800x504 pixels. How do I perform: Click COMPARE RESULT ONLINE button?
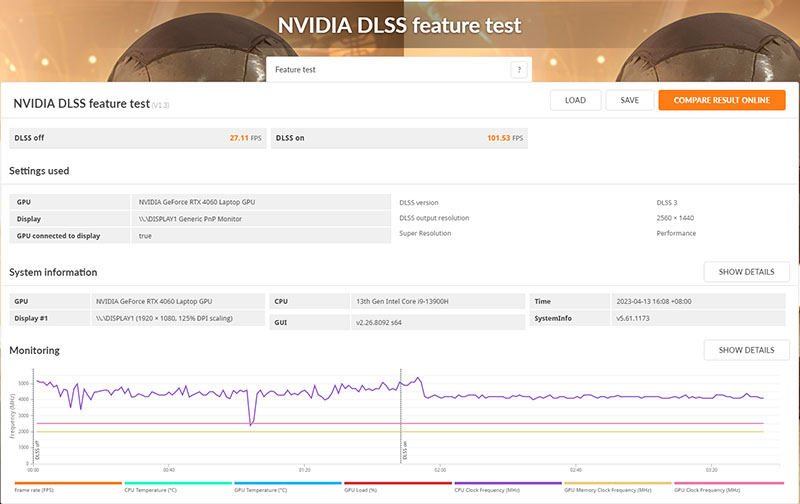click(721, 100)
